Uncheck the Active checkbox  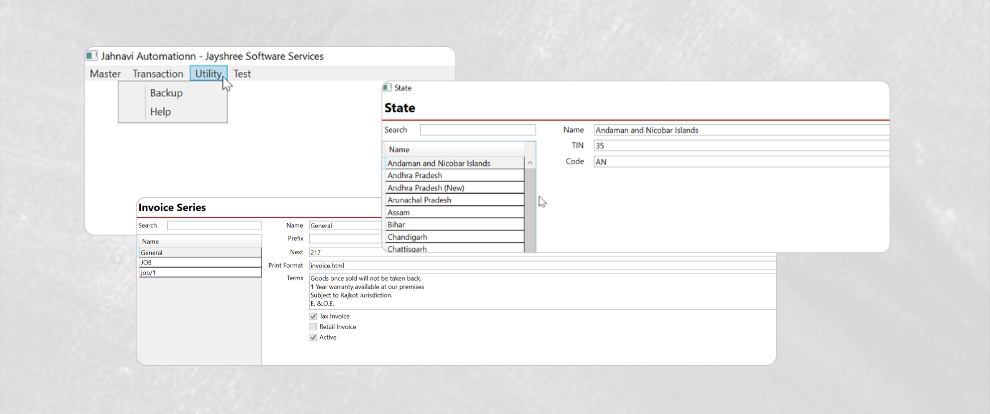(313, 338)
